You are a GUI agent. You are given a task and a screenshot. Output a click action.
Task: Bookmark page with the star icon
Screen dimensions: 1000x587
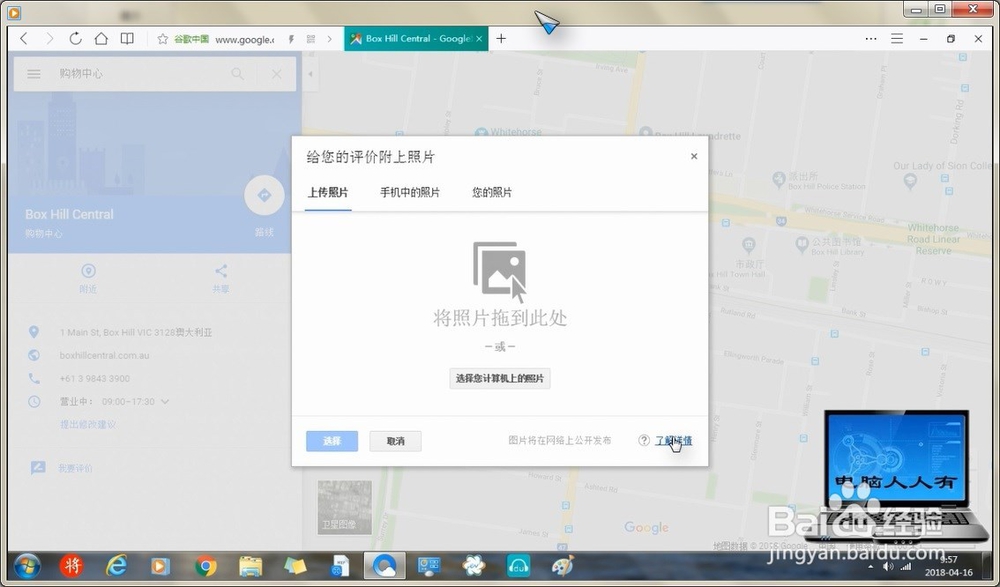pos(163,39)
